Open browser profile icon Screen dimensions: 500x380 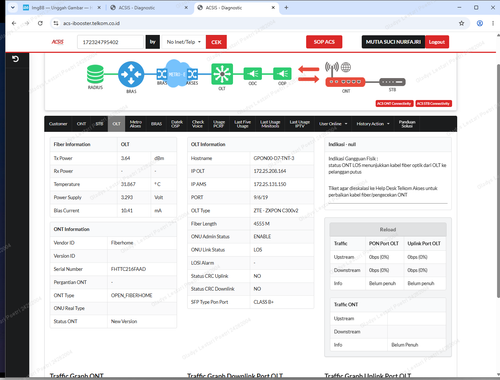480,23
